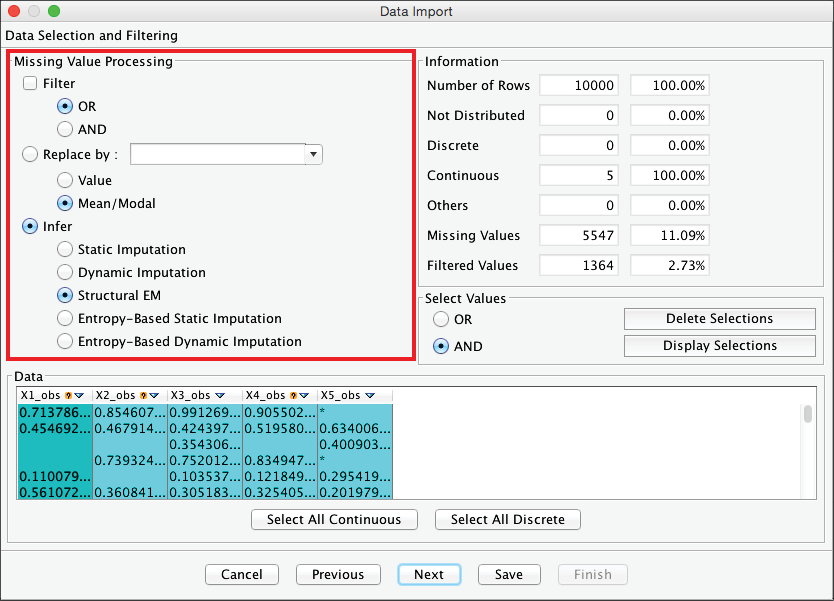This screenshot has width=834, height=601.
Task: Click the blue arrow icon on X4_obs header
Action: point(304,396)
